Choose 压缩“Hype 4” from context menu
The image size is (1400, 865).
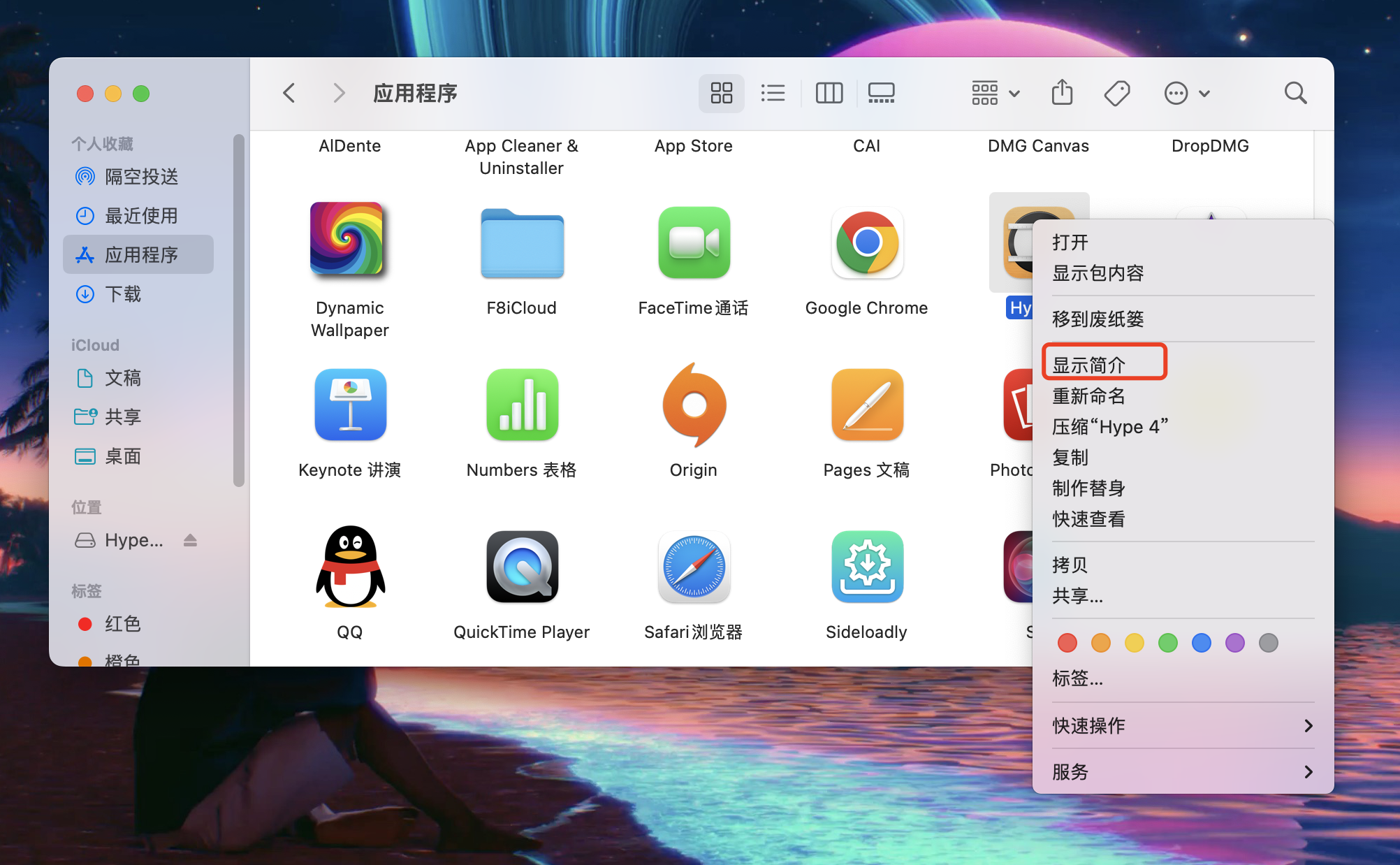tap(1183, 427)
